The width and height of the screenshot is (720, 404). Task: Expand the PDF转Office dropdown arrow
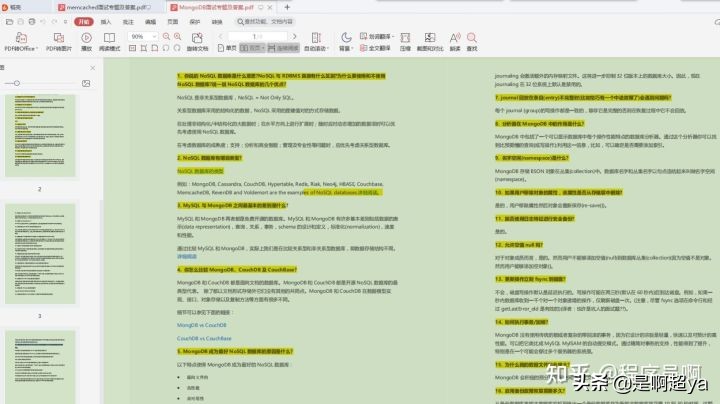point(37,49)
